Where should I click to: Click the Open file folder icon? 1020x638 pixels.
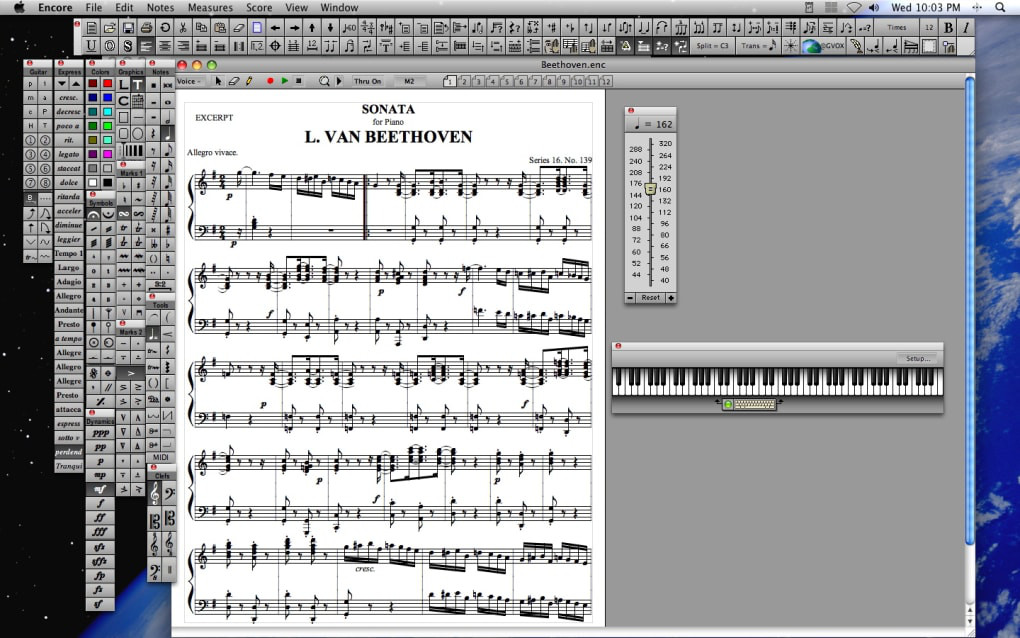tap(110, 28)
